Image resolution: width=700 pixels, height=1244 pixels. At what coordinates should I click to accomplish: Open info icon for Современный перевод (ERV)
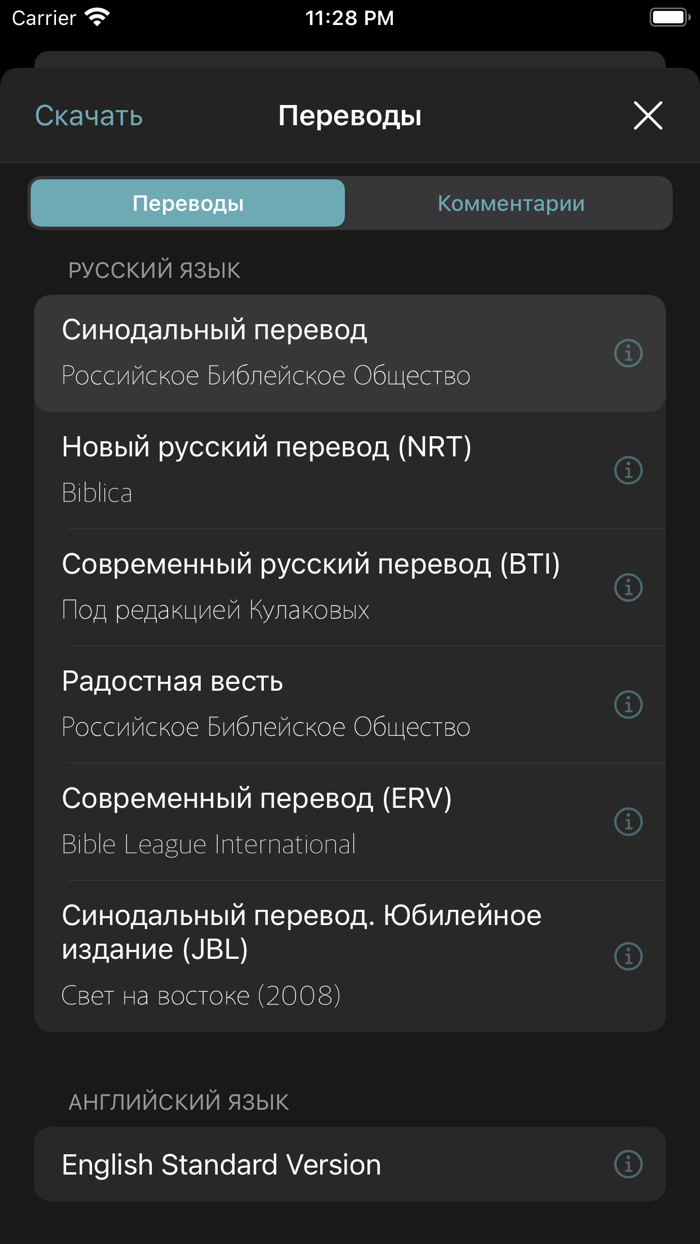628,821
